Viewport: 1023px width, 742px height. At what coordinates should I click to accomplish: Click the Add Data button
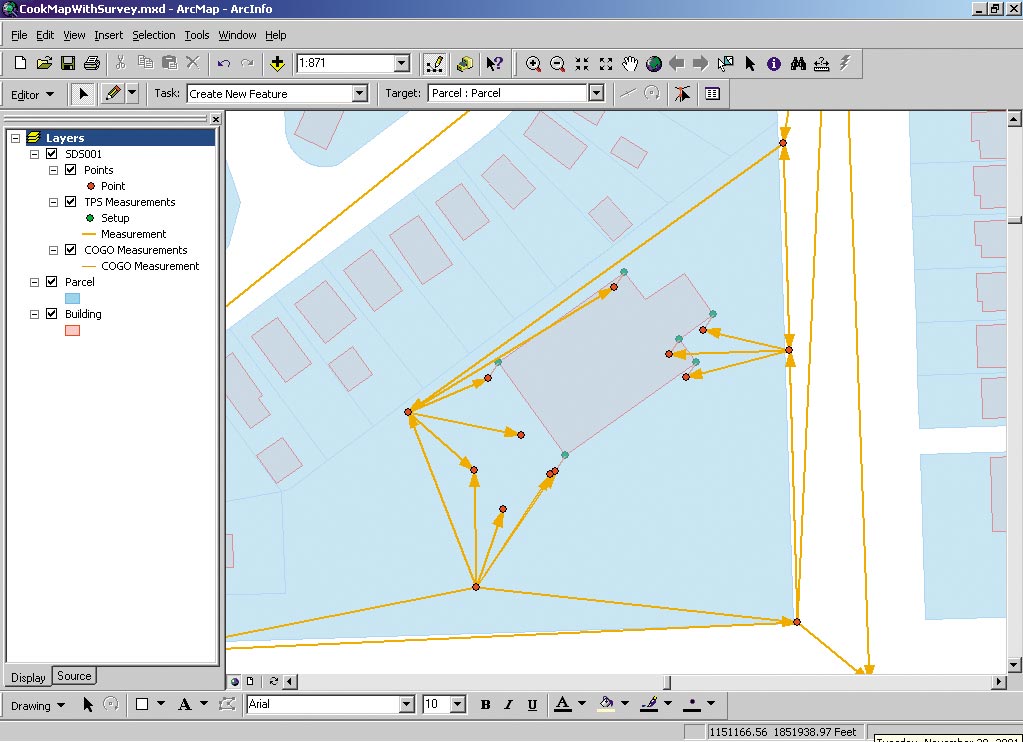coord(278,64)
